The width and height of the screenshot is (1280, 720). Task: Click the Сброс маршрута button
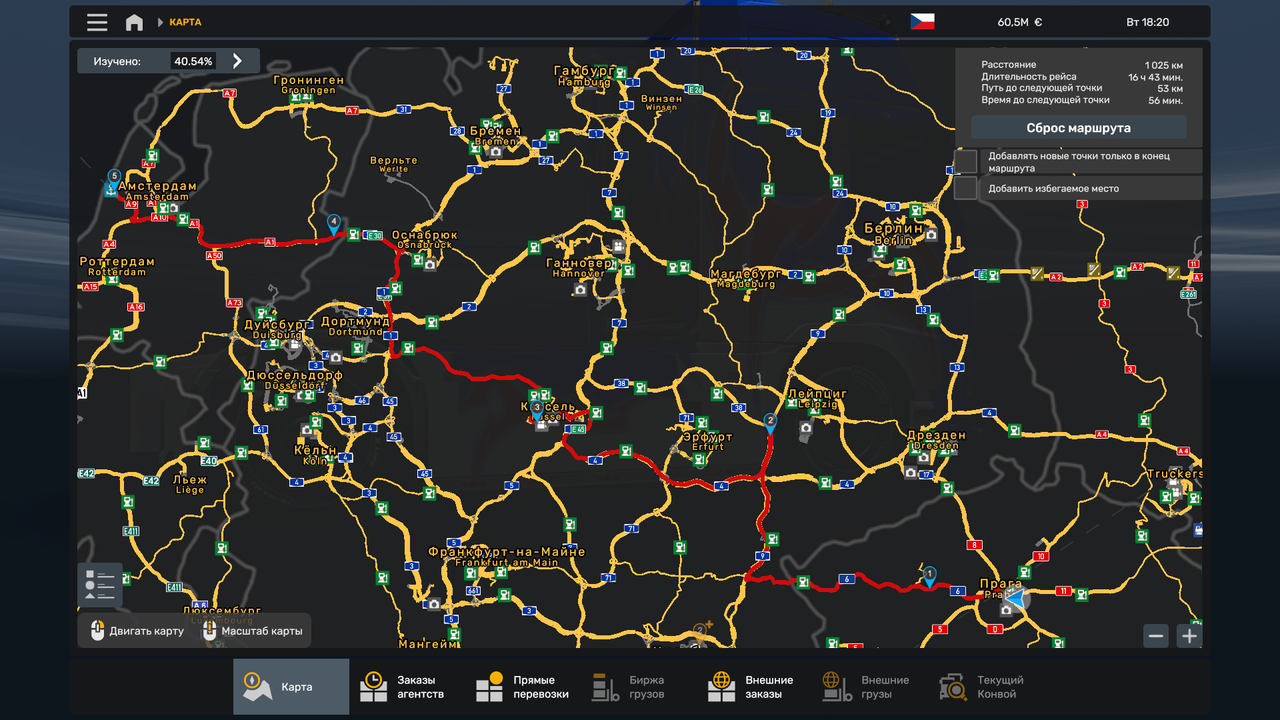(x=1079, y=128)
